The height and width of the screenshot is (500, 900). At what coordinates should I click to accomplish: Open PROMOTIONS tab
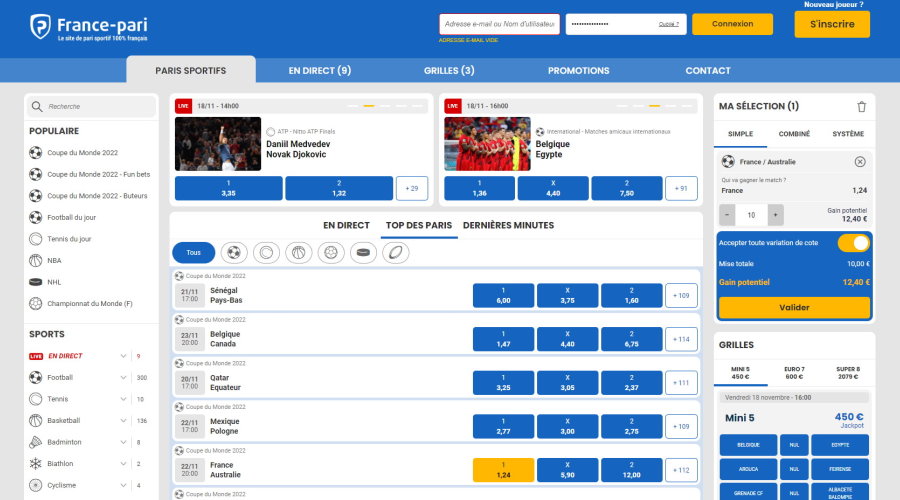pos(579,71)
